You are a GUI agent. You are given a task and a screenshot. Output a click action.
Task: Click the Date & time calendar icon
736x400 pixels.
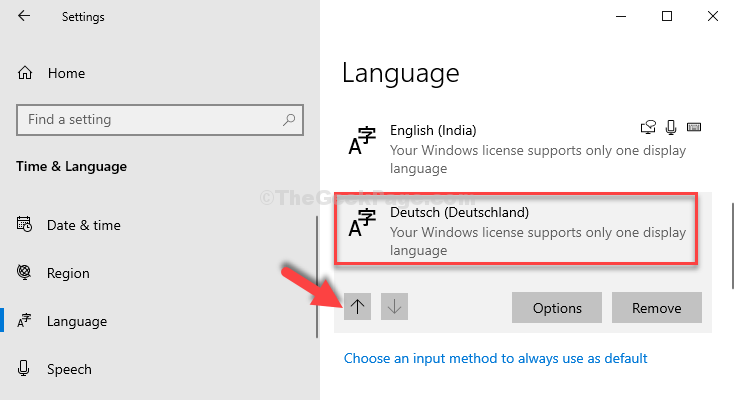[24, 224]
